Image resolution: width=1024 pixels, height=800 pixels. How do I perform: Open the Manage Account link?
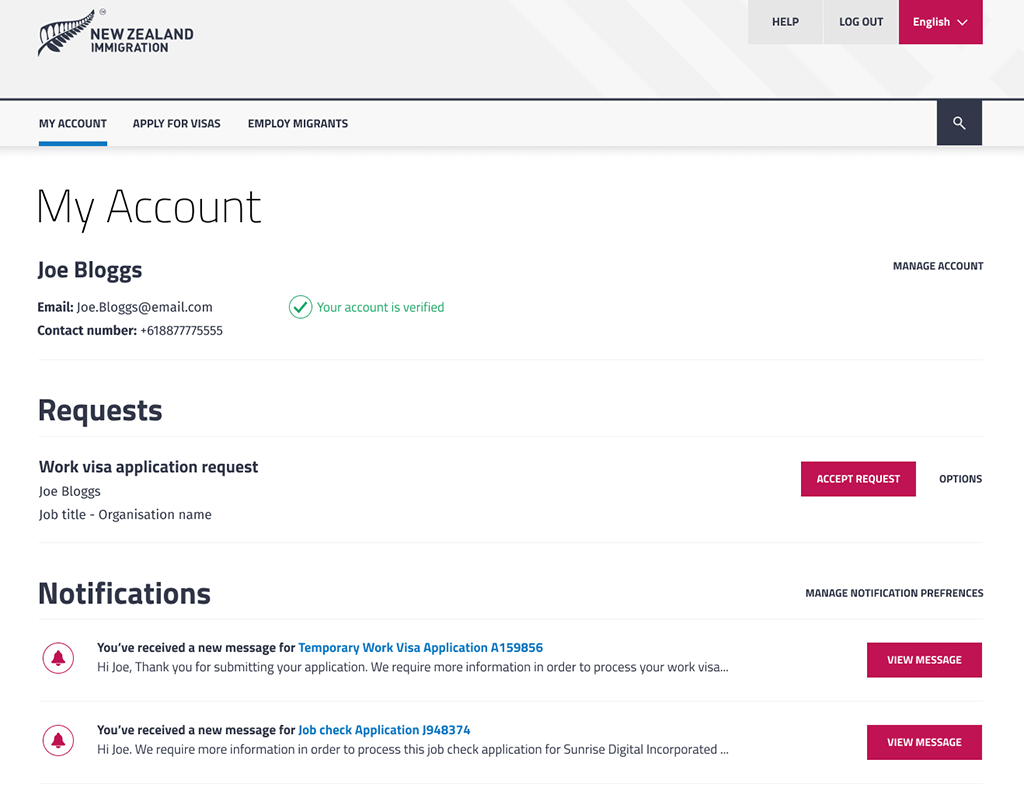tap(938, 266)
